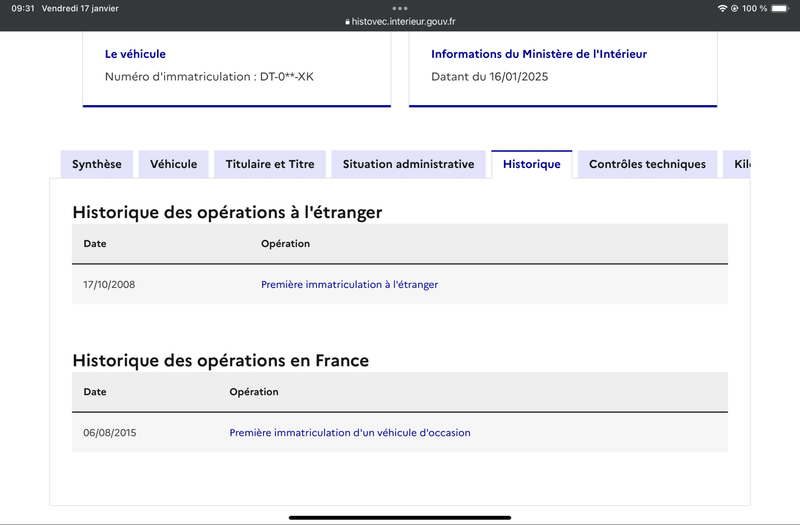The height and width of the screenshot is (525, 800).
Task: Click the Datant du 16/01/2025 text
Action: [x=490, y=77]
